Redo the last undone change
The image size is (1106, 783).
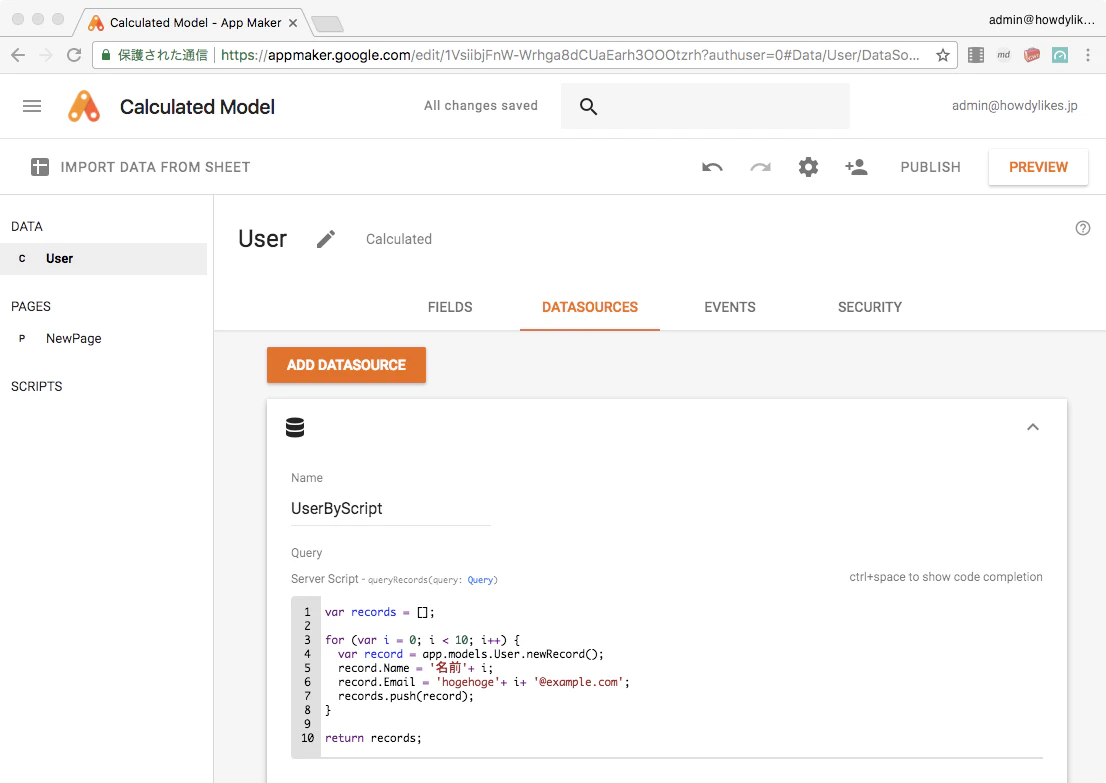760,167
